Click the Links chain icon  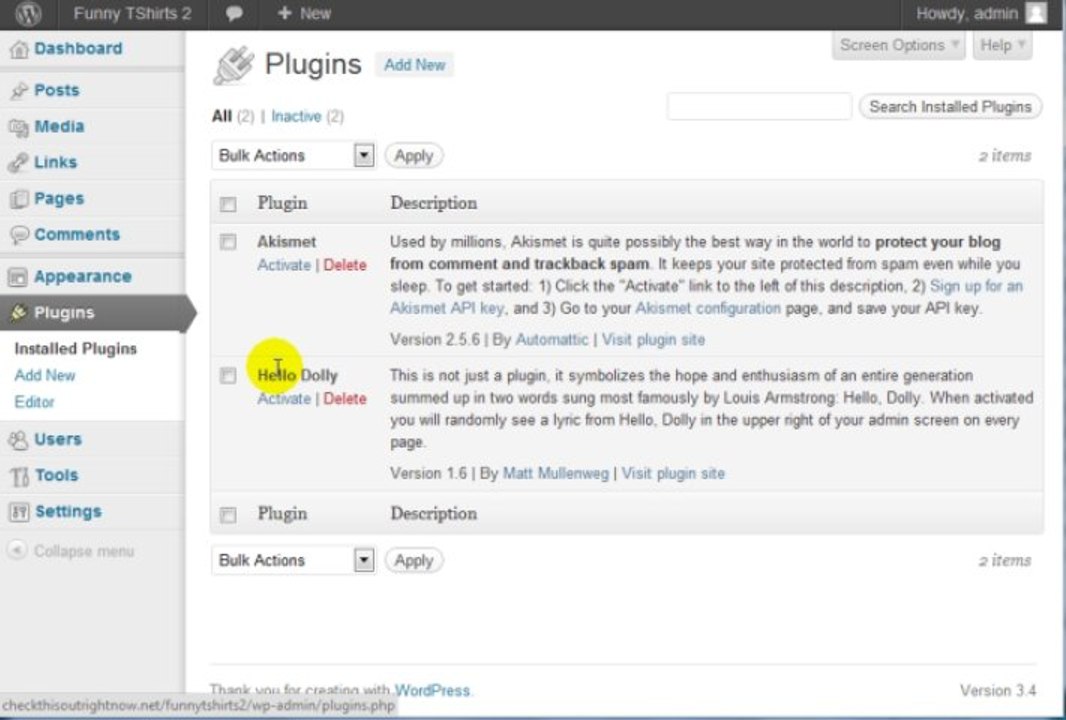point(18,163)
